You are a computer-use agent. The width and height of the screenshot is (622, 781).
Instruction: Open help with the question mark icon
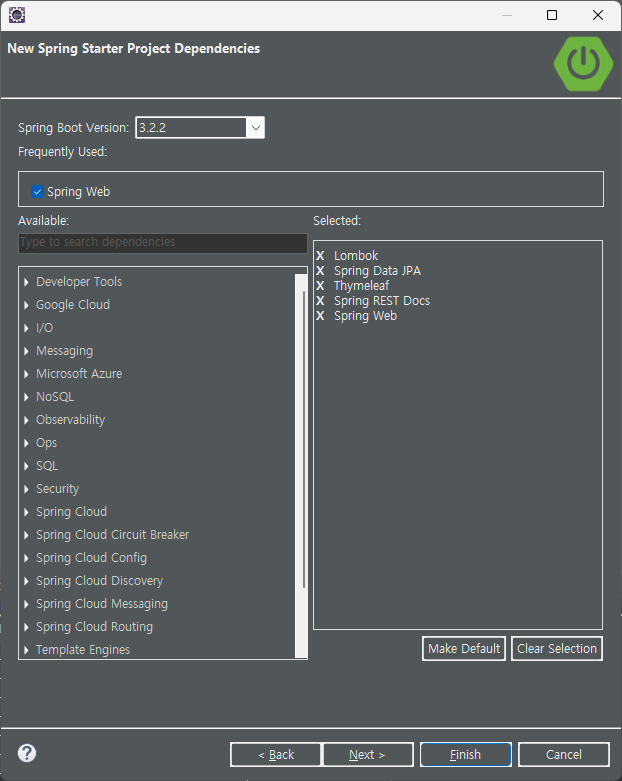click(27, 753)
